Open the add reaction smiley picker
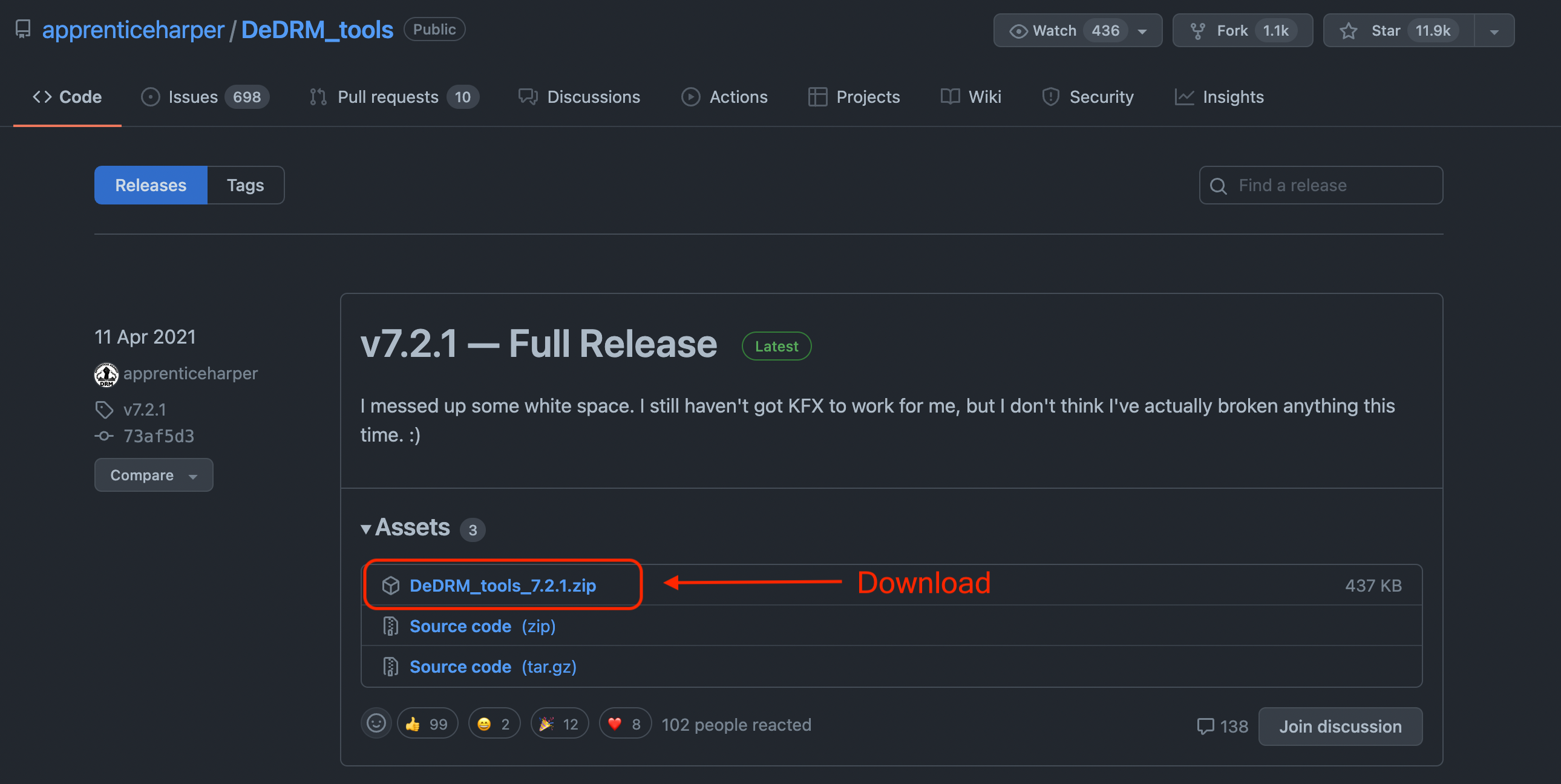The width and height of the screenshot is (1561, 784). [376, 723]
